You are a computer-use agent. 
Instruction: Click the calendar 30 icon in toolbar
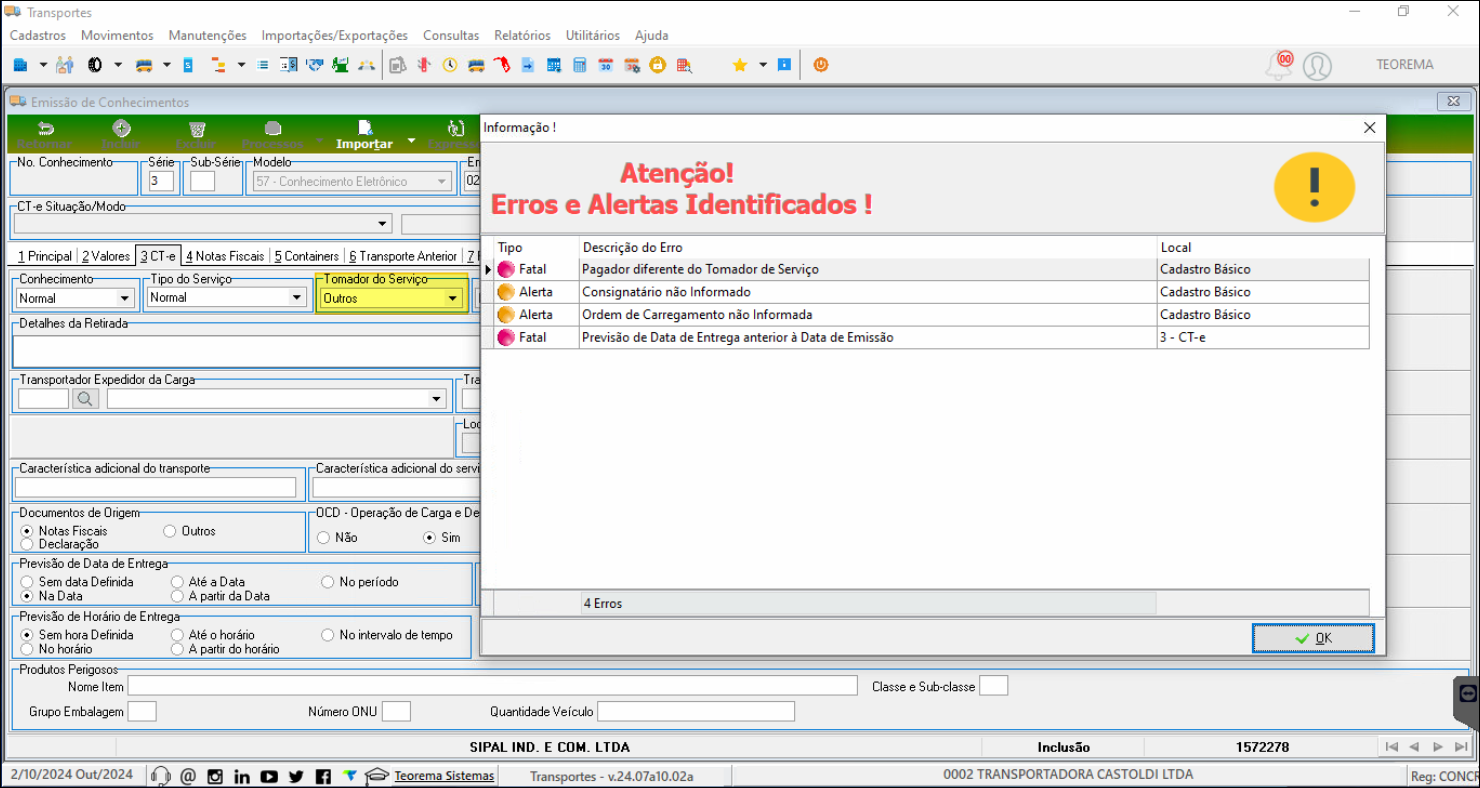(606, 65)
